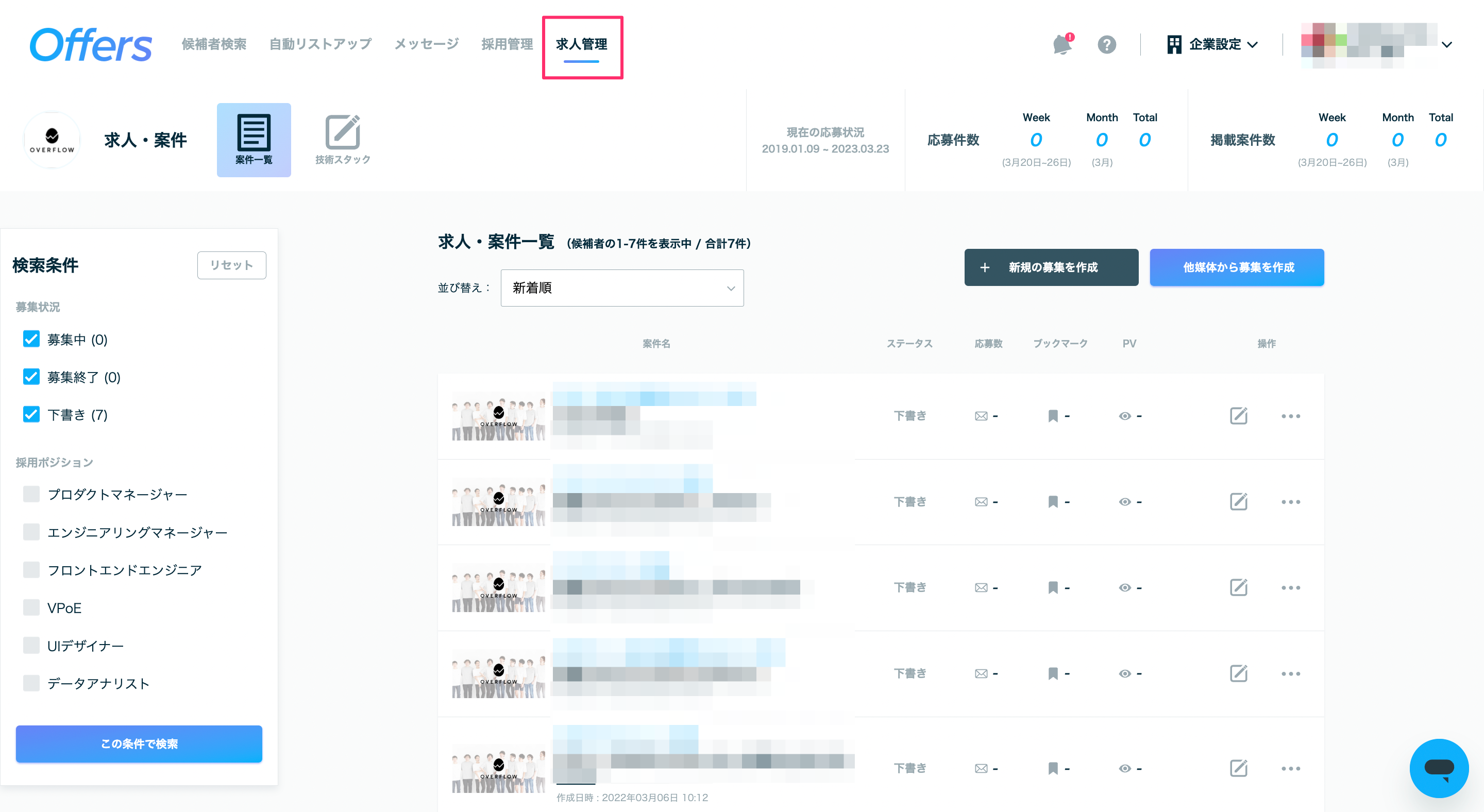Viewport: 1484px width, 812px height.
Task: Click the eye PV icon in fifth row
Action: (1124, 768)
